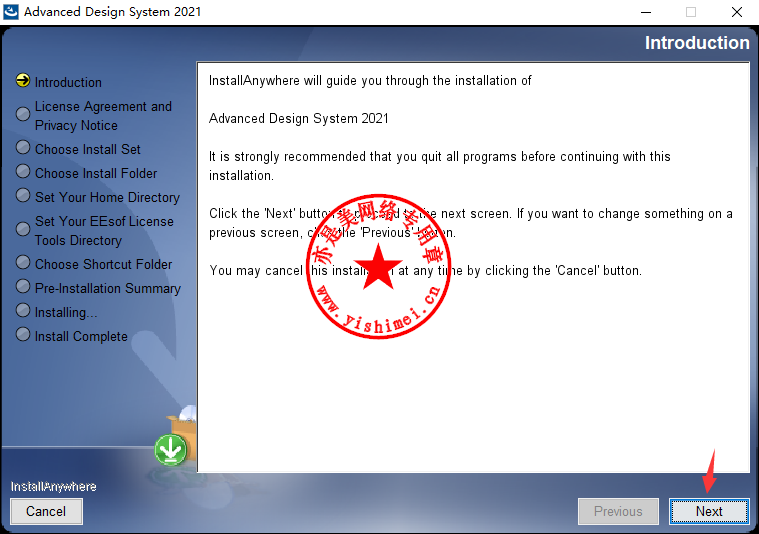759x534 pixels.
Task: Select the Installing... step label
Action: pyautogui.click(x=66, y=313)
